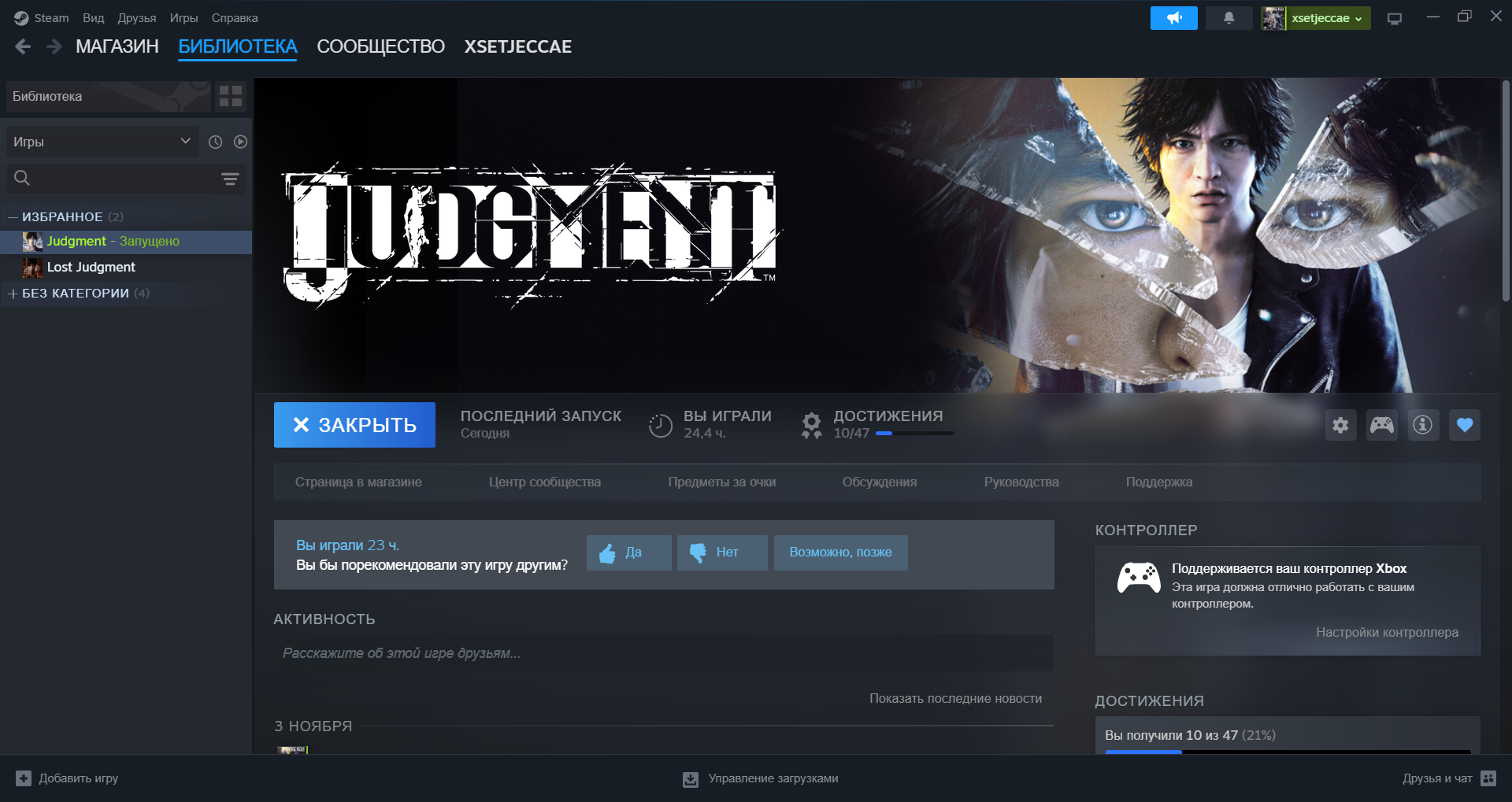The height and width of the screenshot is (802, 1512).
Task: Go to the МАГАЗИН tab
Action: (117, 47)
